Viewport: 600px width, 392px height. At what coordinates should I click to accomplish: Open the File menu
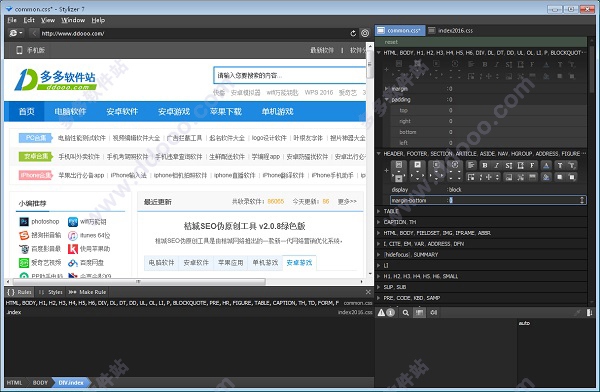coord(12,20)
